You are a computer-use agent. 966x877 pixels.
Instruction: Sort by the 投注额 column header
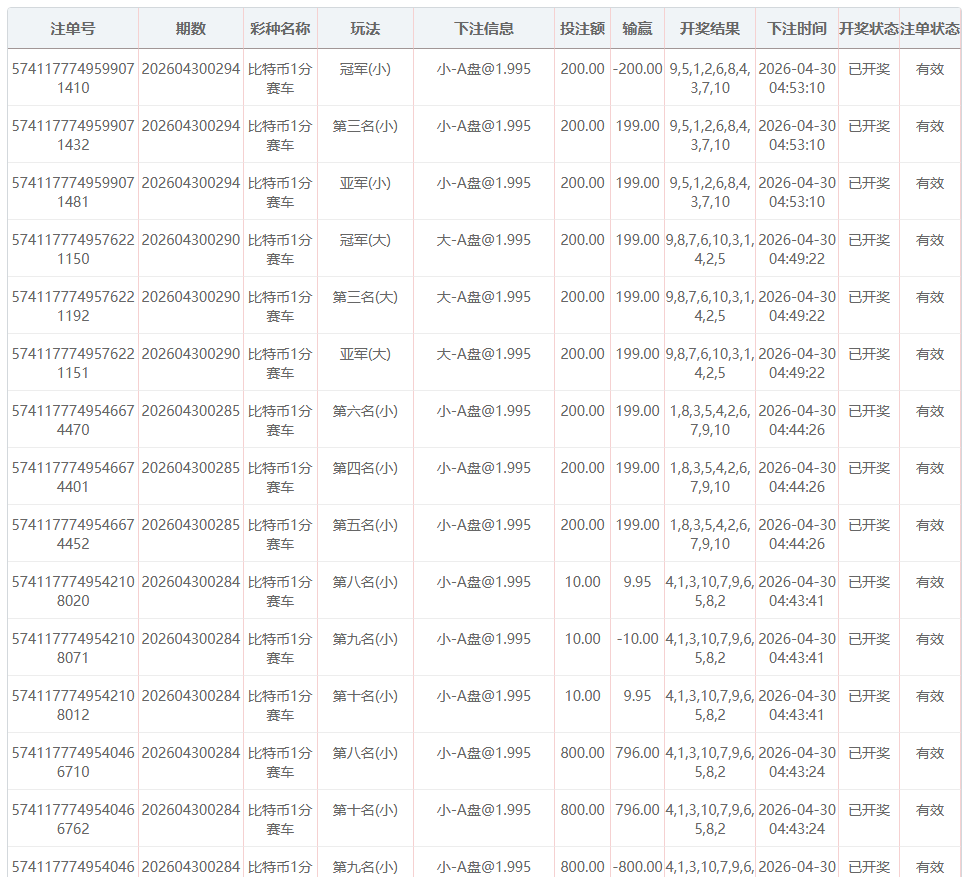click(582, 29)
